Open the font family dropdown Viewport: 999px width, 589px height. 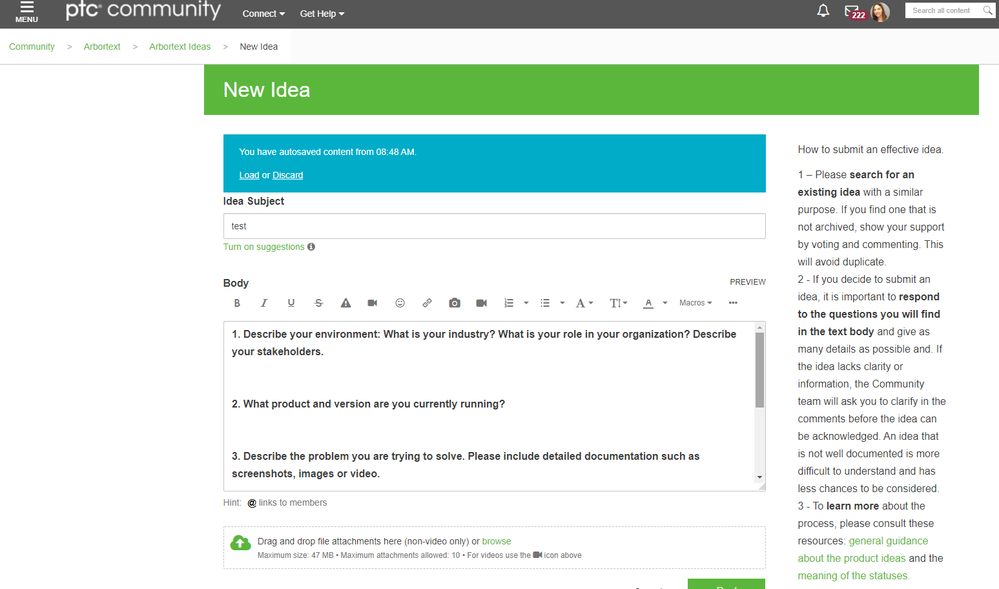point(584,303)
